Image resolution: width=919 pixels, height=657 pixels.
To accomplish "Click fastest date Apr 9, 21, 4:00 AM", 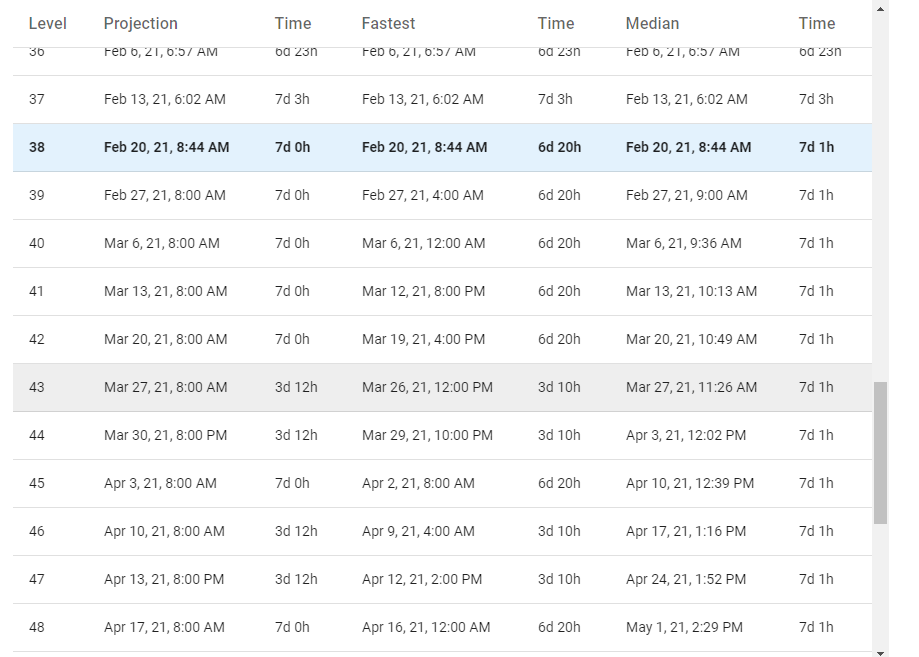I will click(x=419, y=531).
